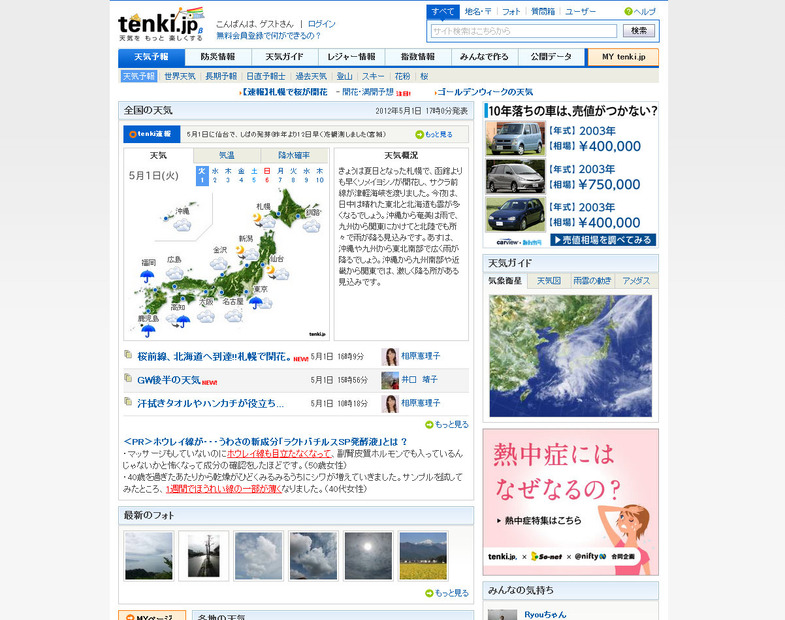Open the レジャー情報 navigation tab
Screen dimensions: 785x620
click(351, 57)
